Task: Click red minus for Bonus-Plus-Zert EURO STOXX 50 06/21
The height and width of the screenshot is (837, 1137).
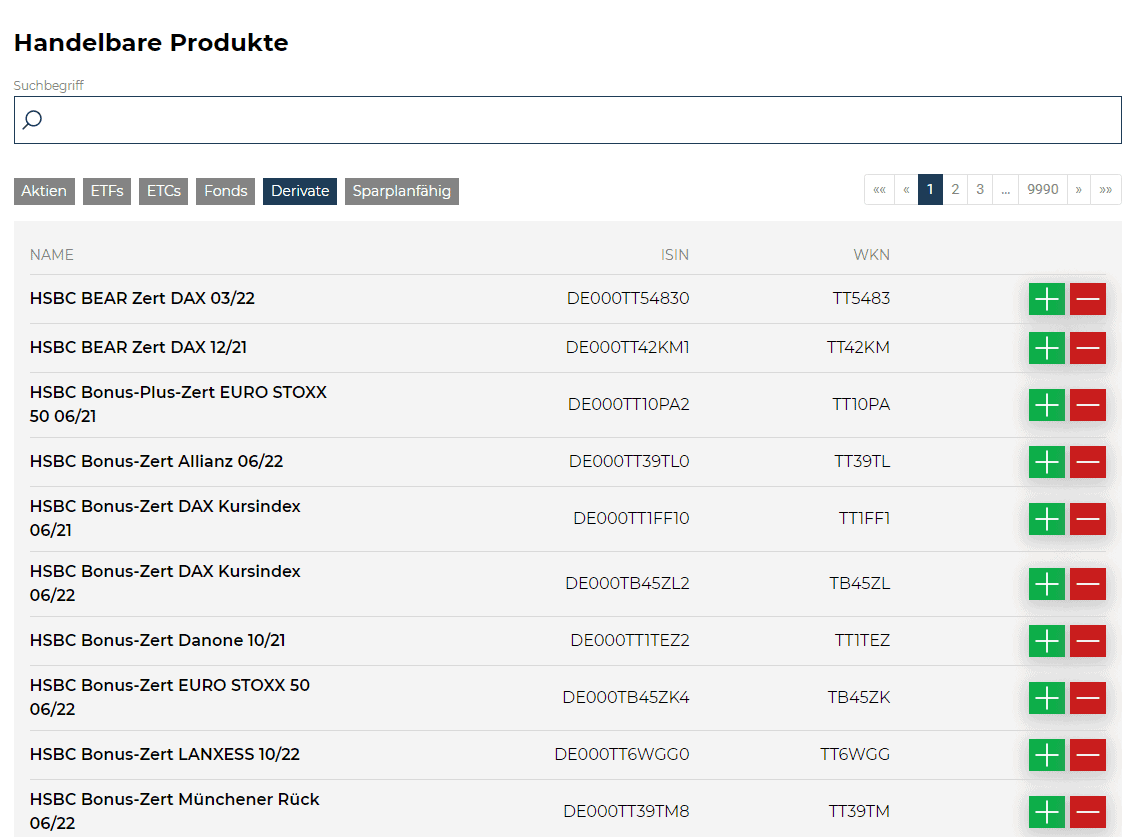Action: pyautogui.click(x=1087, y=405)
